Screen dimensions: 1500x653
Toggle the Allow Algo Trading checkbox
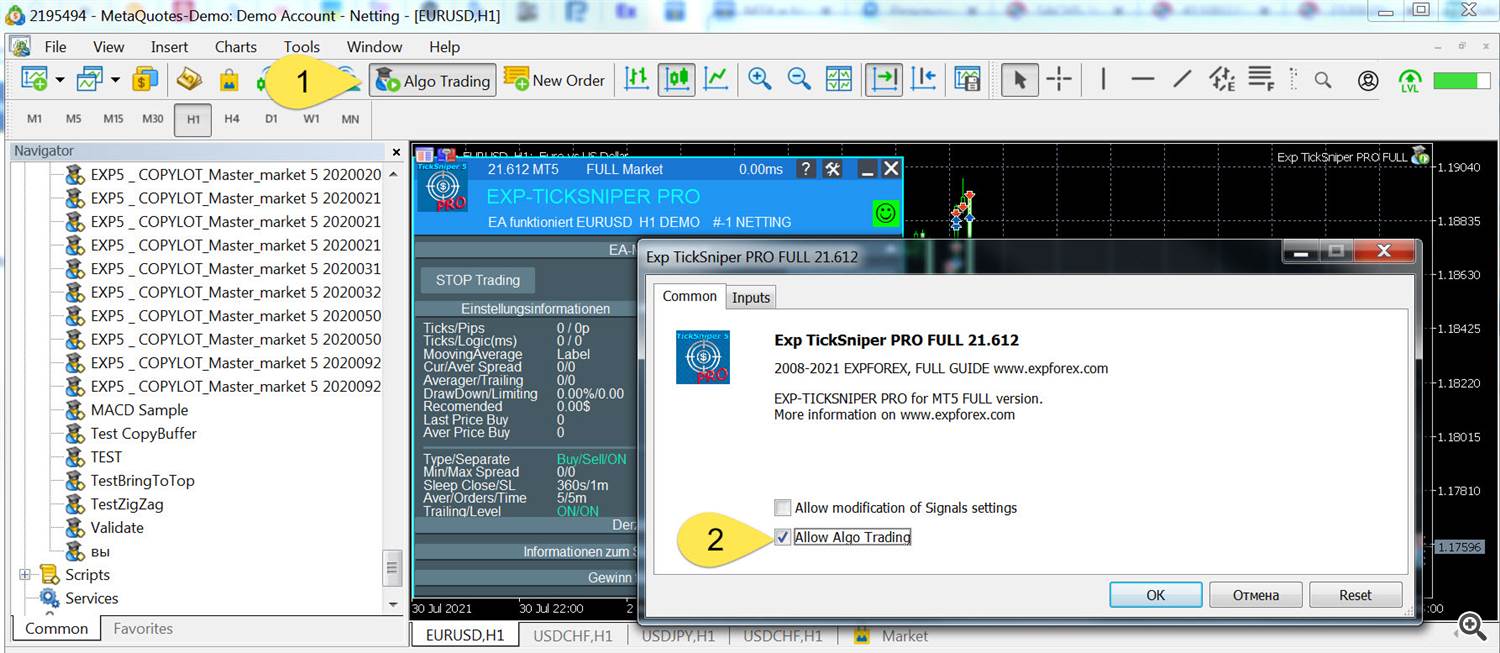783,537
